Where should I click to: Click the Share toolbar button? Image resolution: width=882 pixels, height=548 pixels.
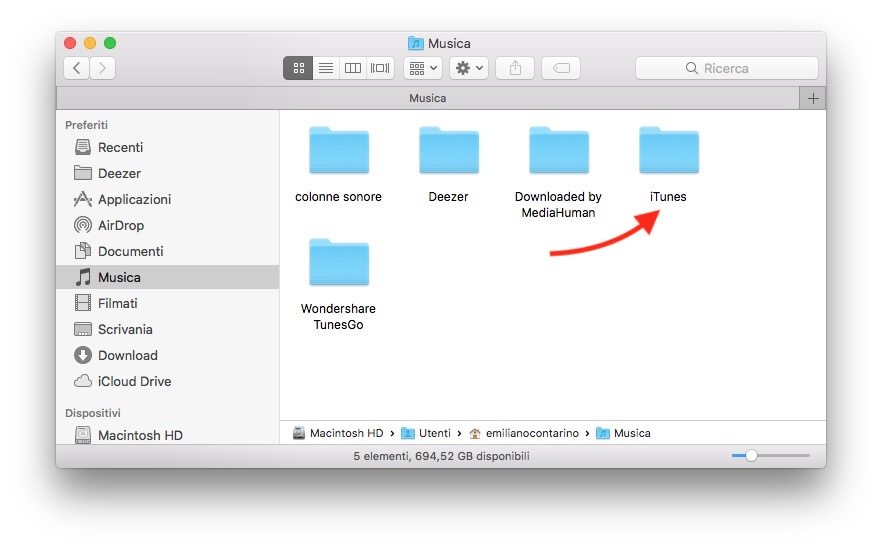[515, 68]
